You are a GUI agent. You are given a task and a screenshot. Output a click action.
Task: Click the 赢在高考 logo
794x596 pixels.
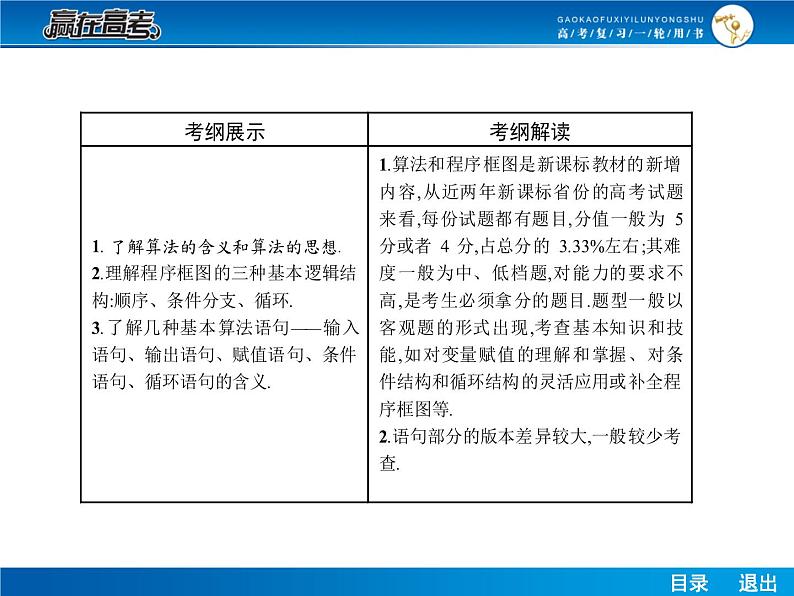102,24
